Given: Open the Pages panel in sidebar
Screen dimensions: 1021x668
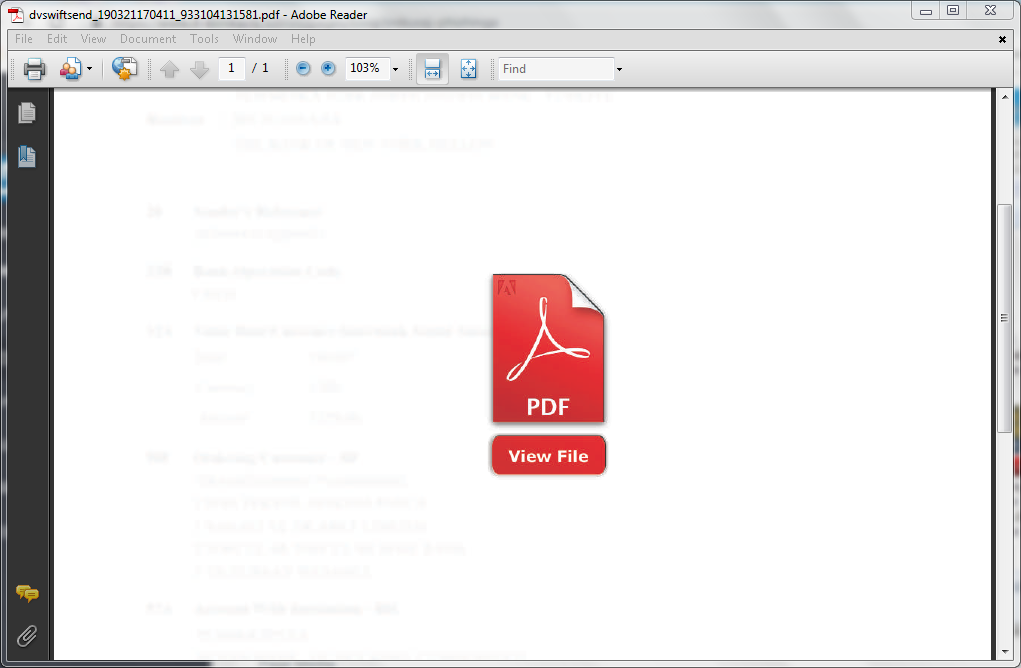Looking at the screenshot, I should (x=27, y=113).
